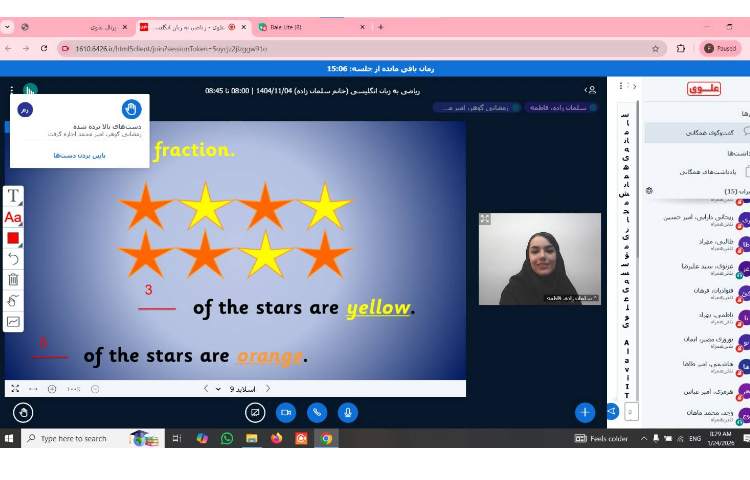Select user وجد محمد ماهان
Screen dimensions: 750x480
coord(697,415)
